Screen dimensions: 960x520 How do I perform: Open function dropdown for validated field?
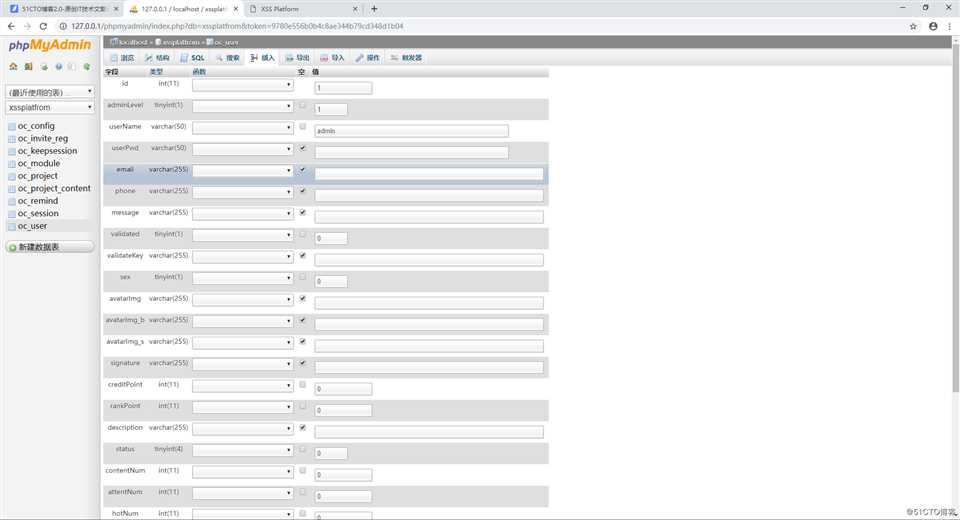click(x=242, y=235)
